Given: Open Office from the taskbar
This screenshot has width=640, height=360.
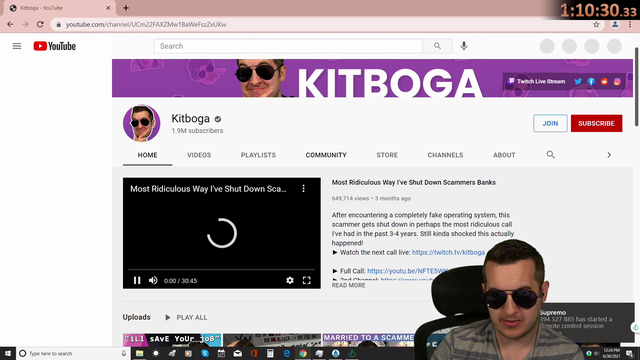Looking at the screenshot, I should 254,353.
